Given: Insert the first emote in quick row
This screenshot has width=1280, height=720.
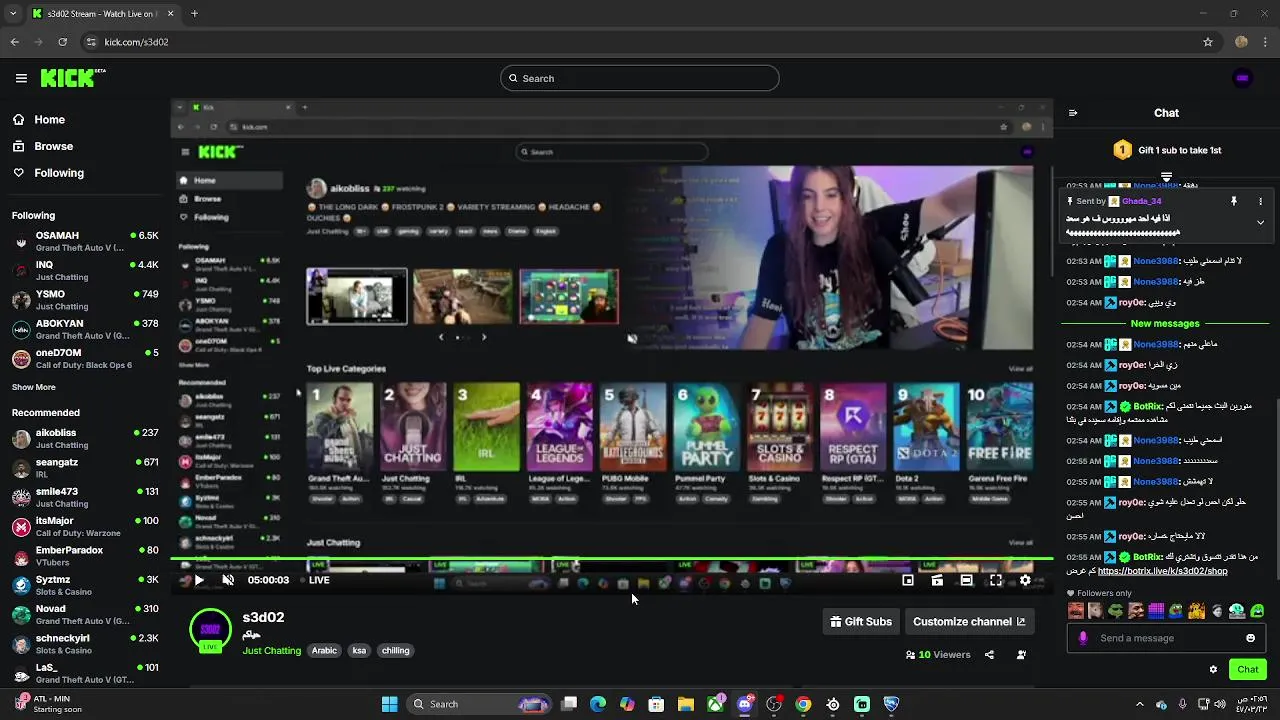Looking at the screenshot, I should pos(1076,611).
